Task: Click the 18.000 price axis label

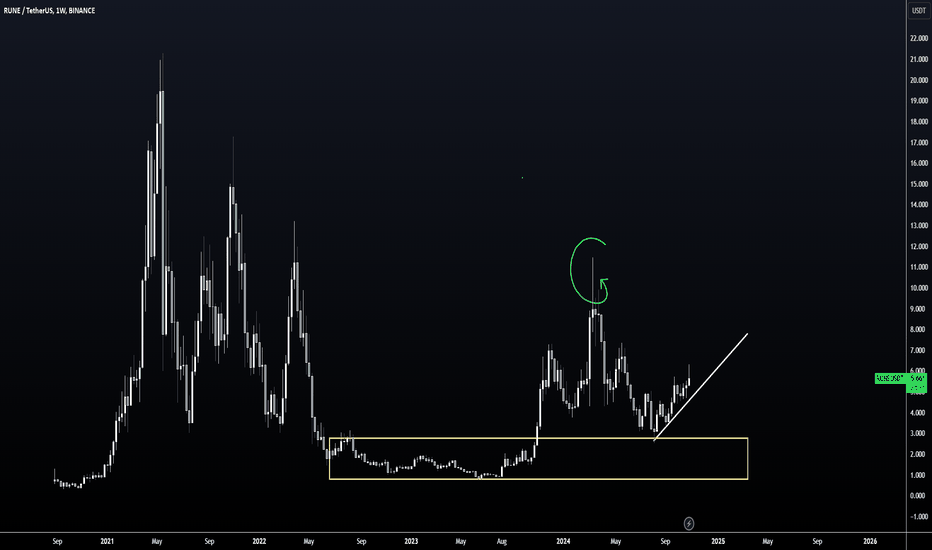Action: (919, 121)
